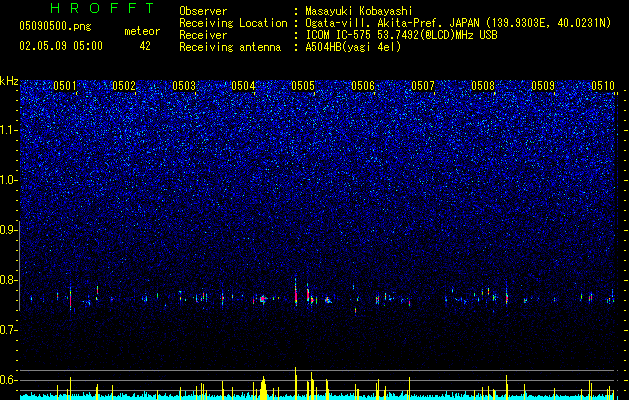The image size is (629, 400).
Task: Click the observer name Masayuki Kobayashi
Action: [x=359, y=11]
